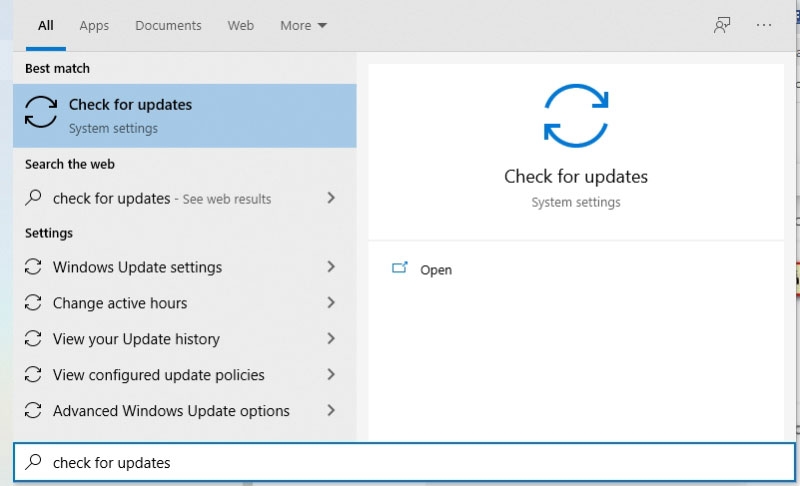Click Check for updates title in preview pane
The image size is (800, 486).
click(x=576, y=176)
